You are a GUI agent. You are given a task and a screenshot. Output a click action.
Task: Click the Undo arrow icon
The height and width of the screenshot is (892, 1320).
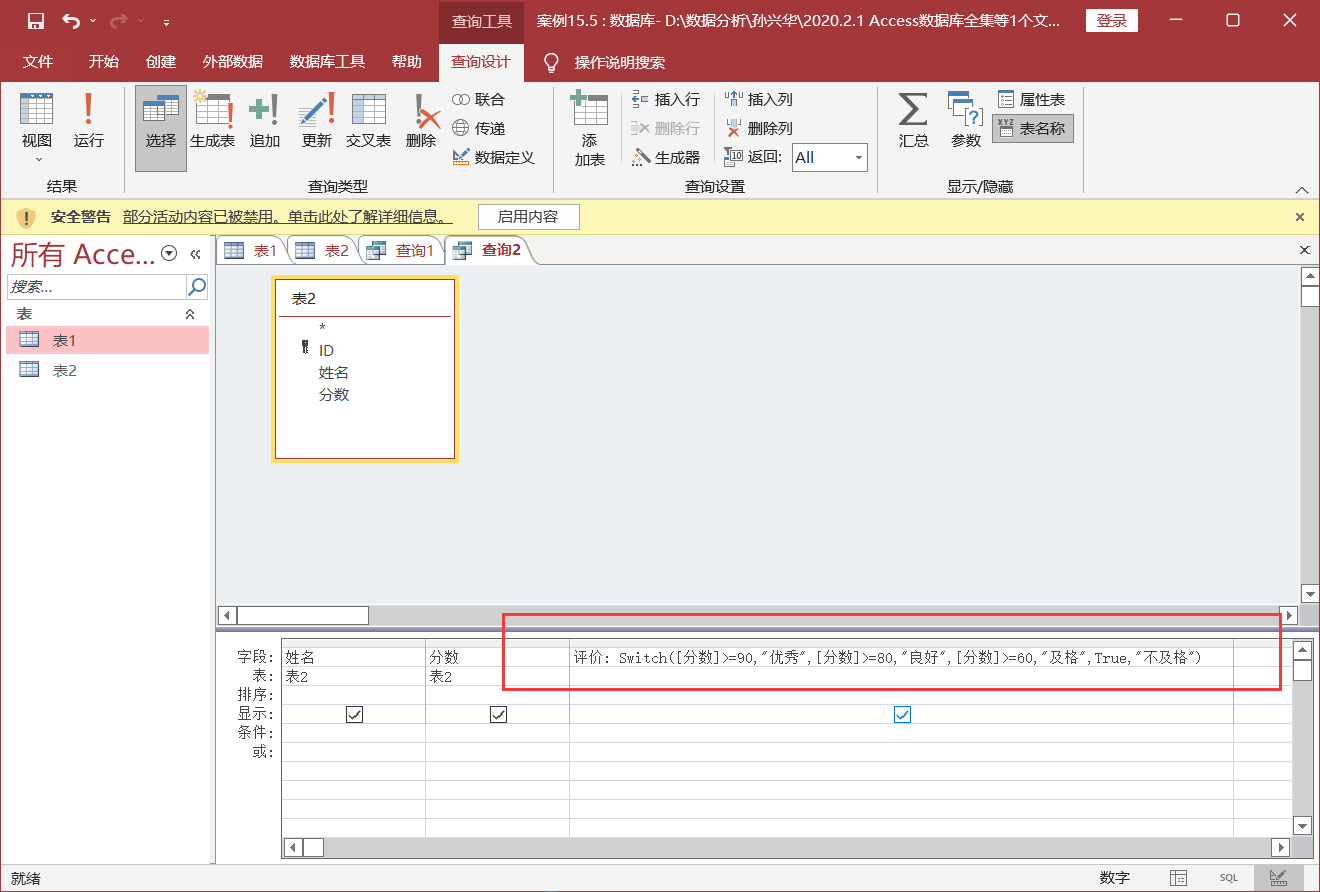[71, 21]
